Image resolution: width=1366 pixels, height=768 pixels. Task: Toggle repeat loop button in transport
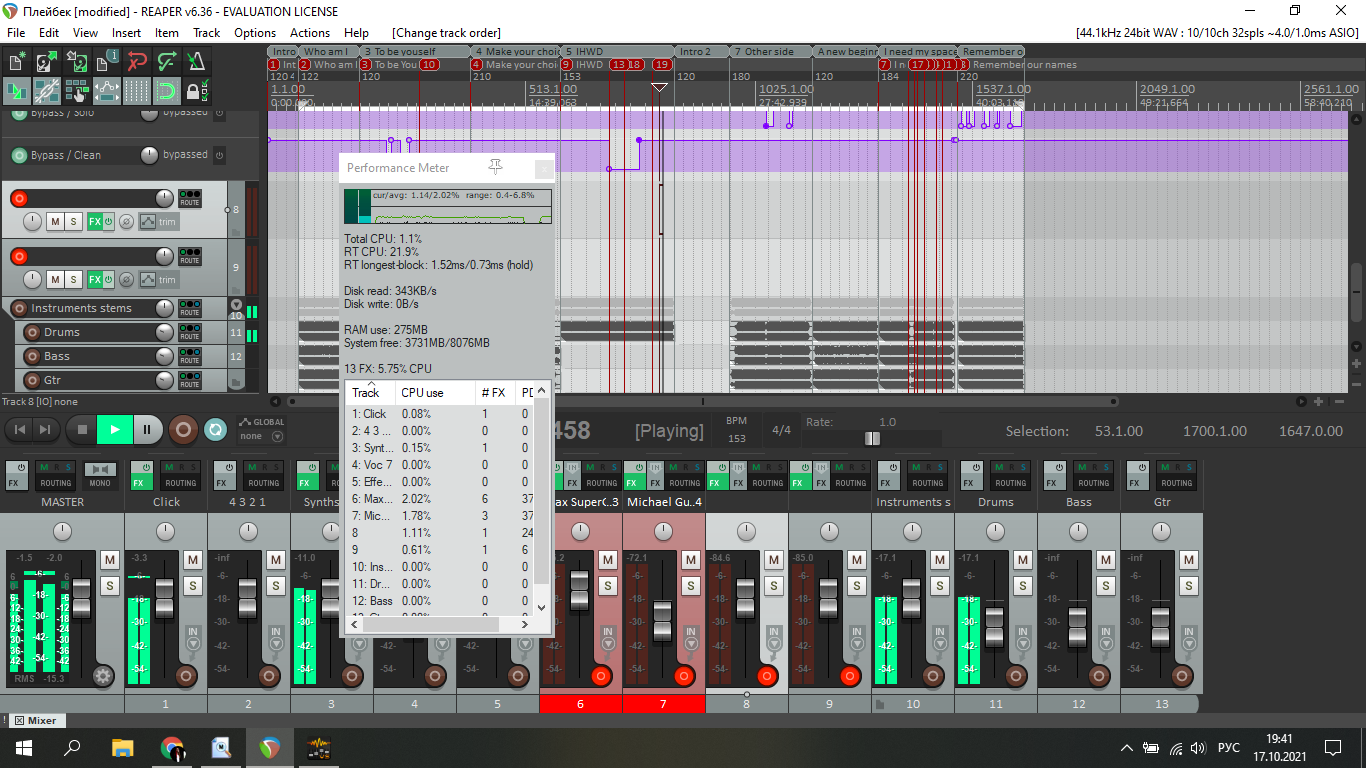point(215,430)
